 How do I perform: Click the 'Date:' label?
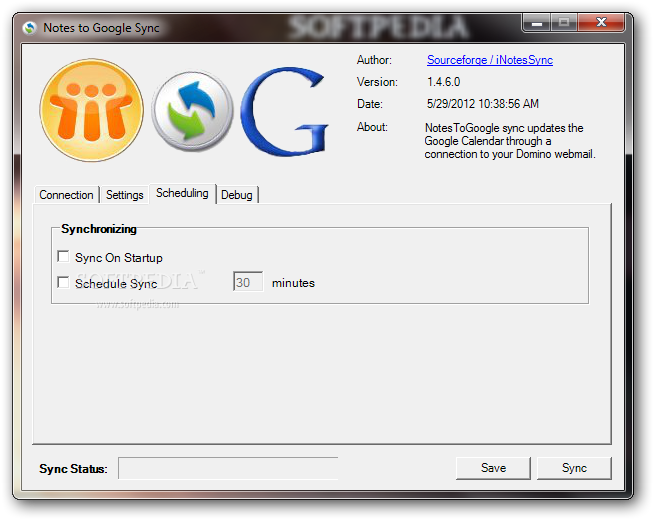(x=370, y=103)
